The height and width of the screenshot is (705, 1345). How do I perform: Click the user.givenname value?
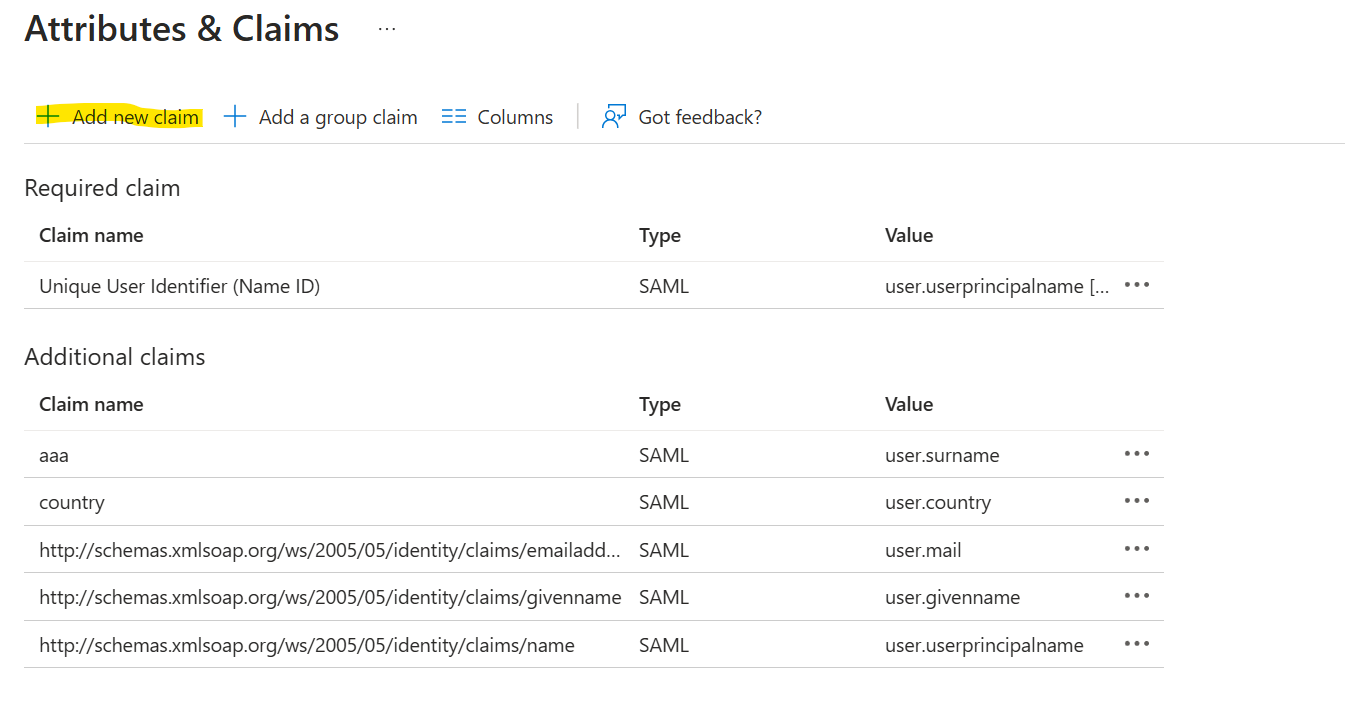(x=953, y=598)
